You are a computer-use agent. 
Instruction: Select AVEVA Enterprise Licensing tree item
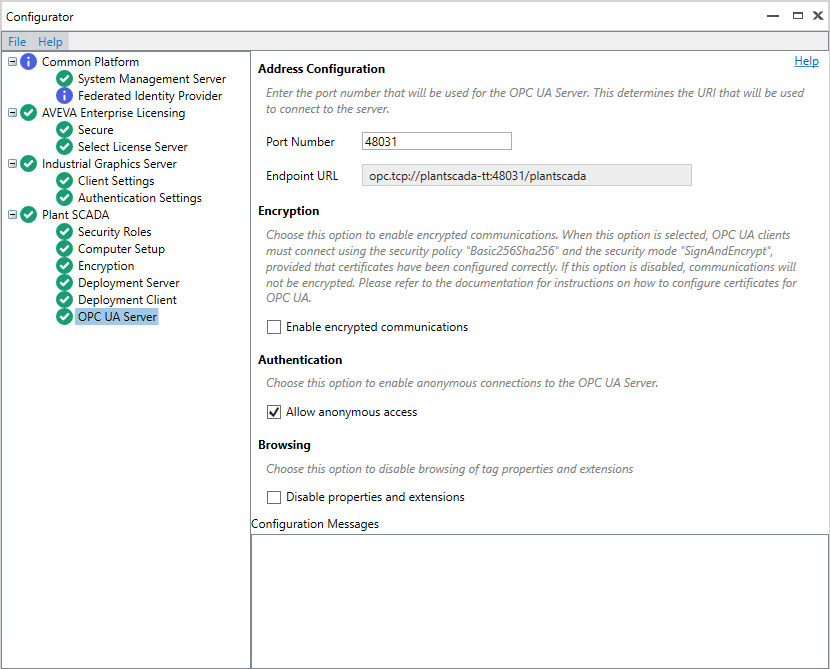[x=114, y=113]
